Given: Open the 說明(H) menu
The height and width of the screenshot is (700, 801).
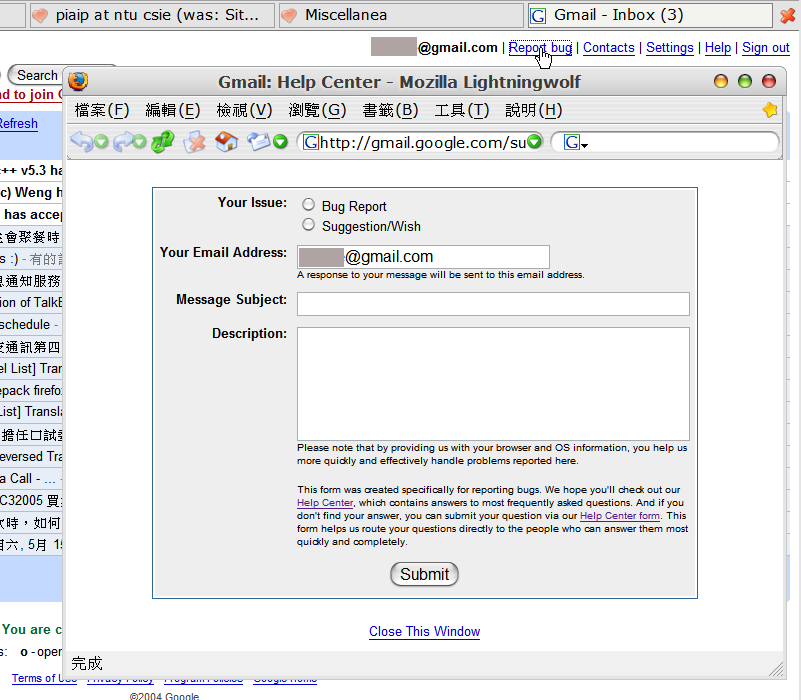Looking at the screenshot, I should (x=534, y=110).
